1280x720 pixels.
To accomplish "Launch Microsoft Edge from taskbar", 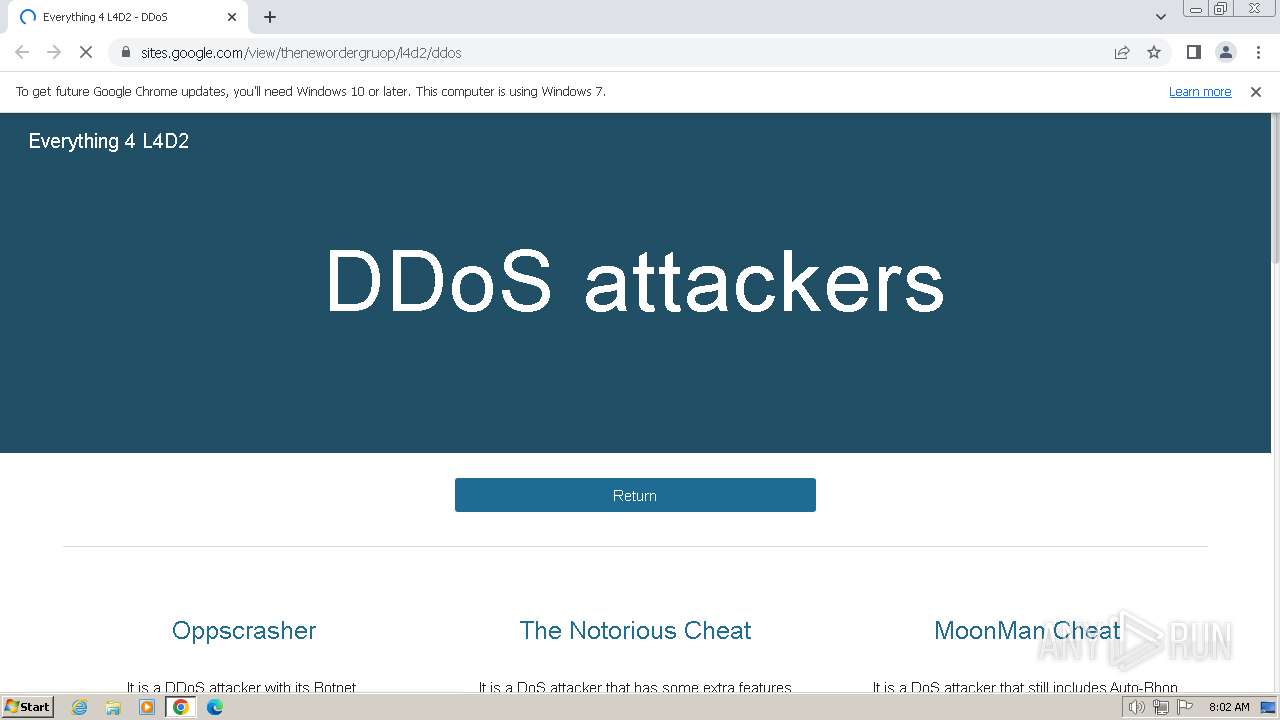I will [215, 707].
